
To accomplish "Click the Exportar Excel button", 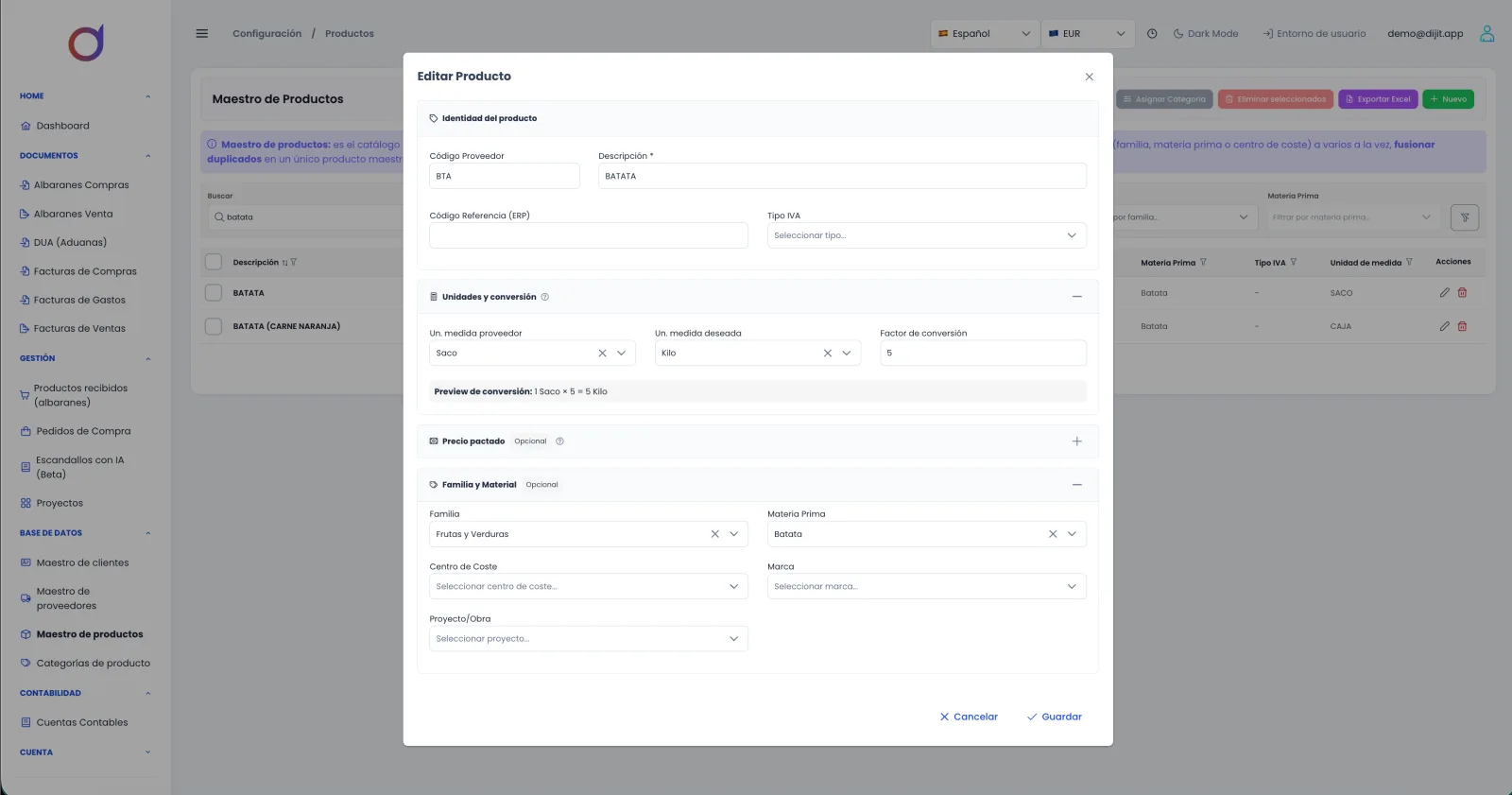I will (1378, 99).
